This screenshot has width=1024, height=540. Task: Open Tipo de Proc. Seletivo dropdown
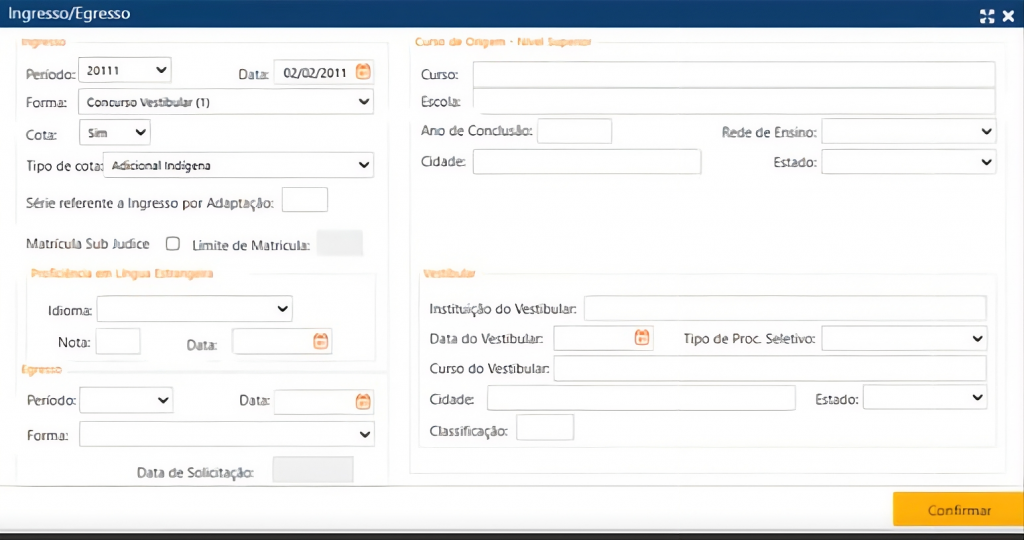(x=903, y=339)
